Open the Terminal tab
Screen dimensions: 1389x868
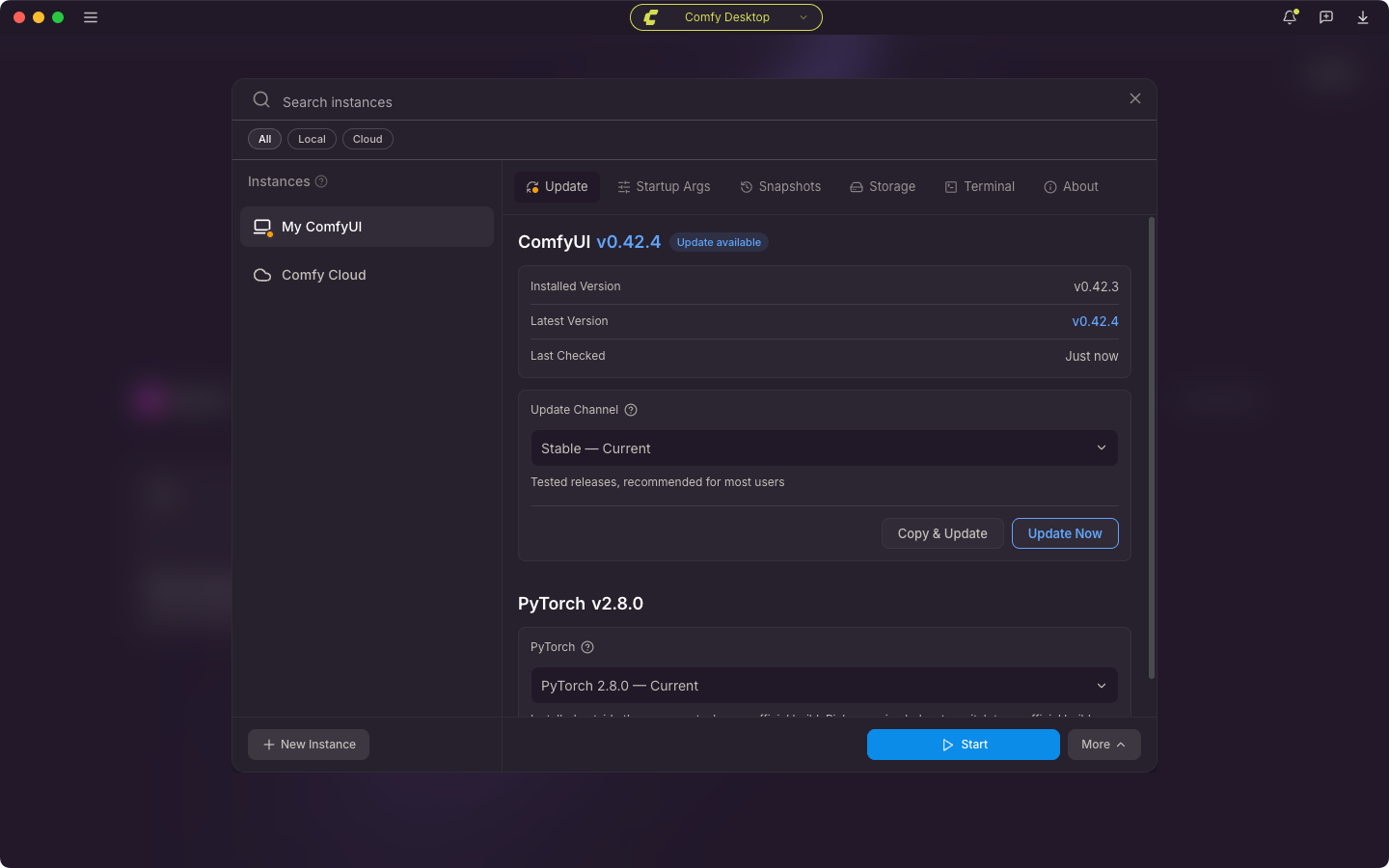[x=979, y=187]
